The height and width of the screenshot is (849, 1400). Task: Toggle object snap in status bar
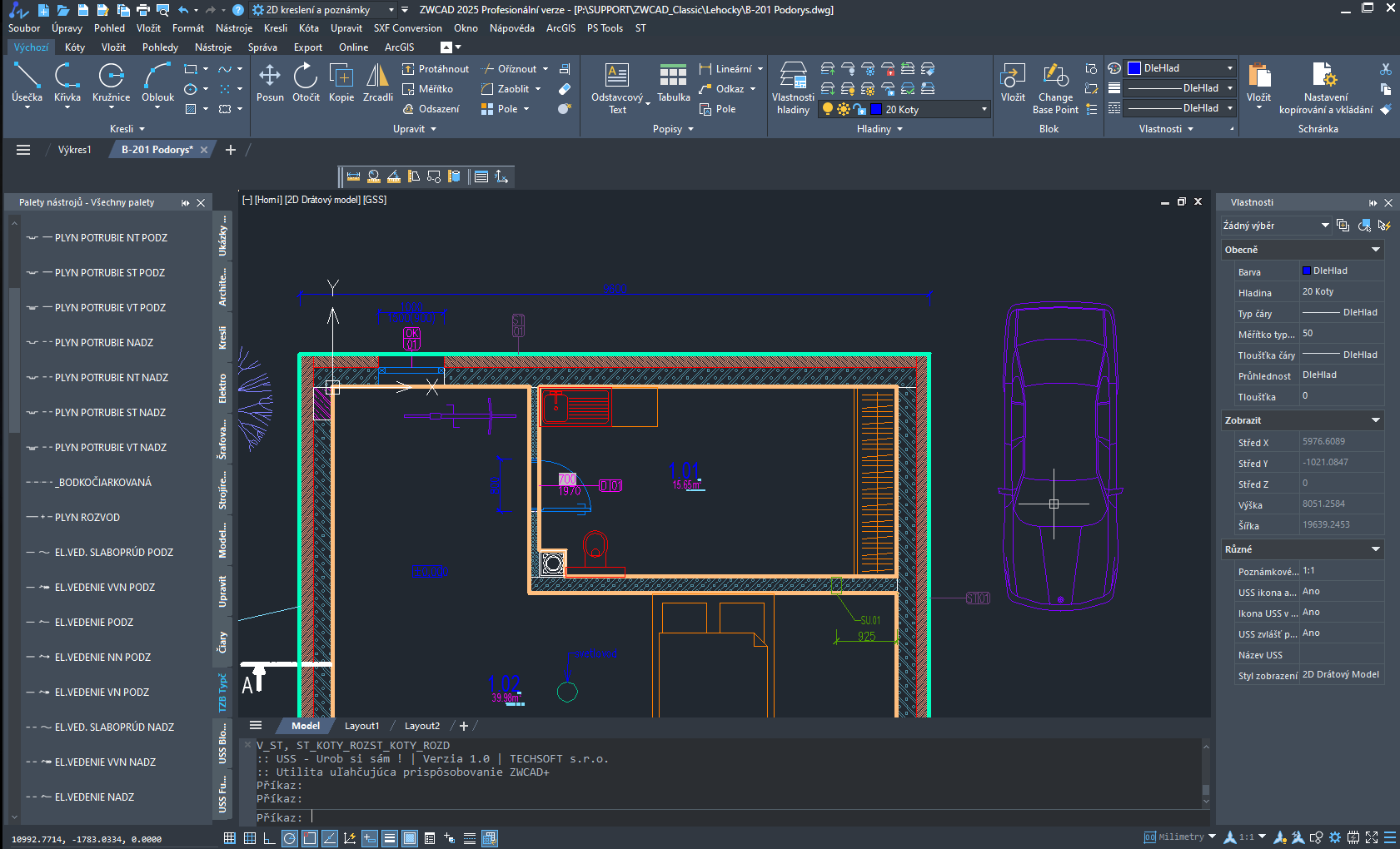(x=309, y=838)
